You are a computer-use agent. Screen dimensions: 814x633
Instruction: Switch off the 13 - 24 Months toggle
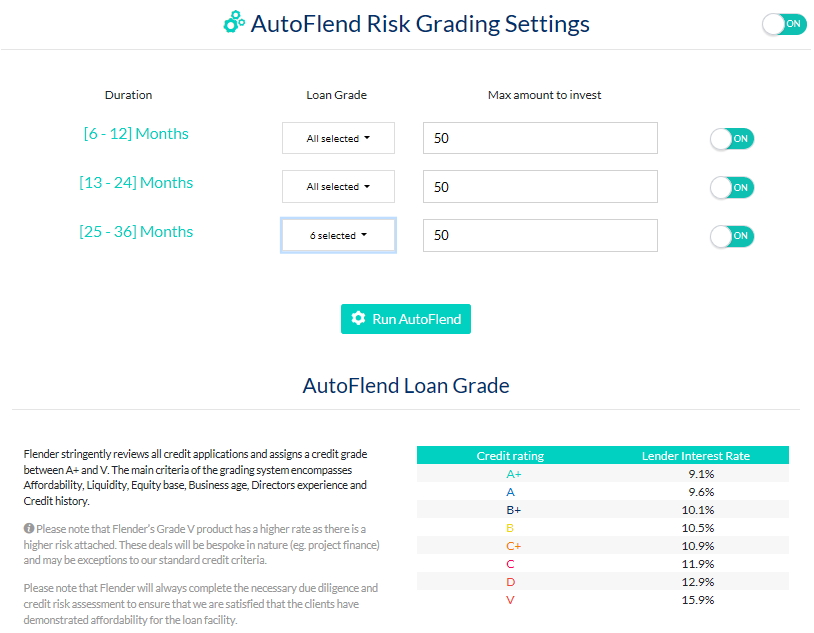(732, 187)
